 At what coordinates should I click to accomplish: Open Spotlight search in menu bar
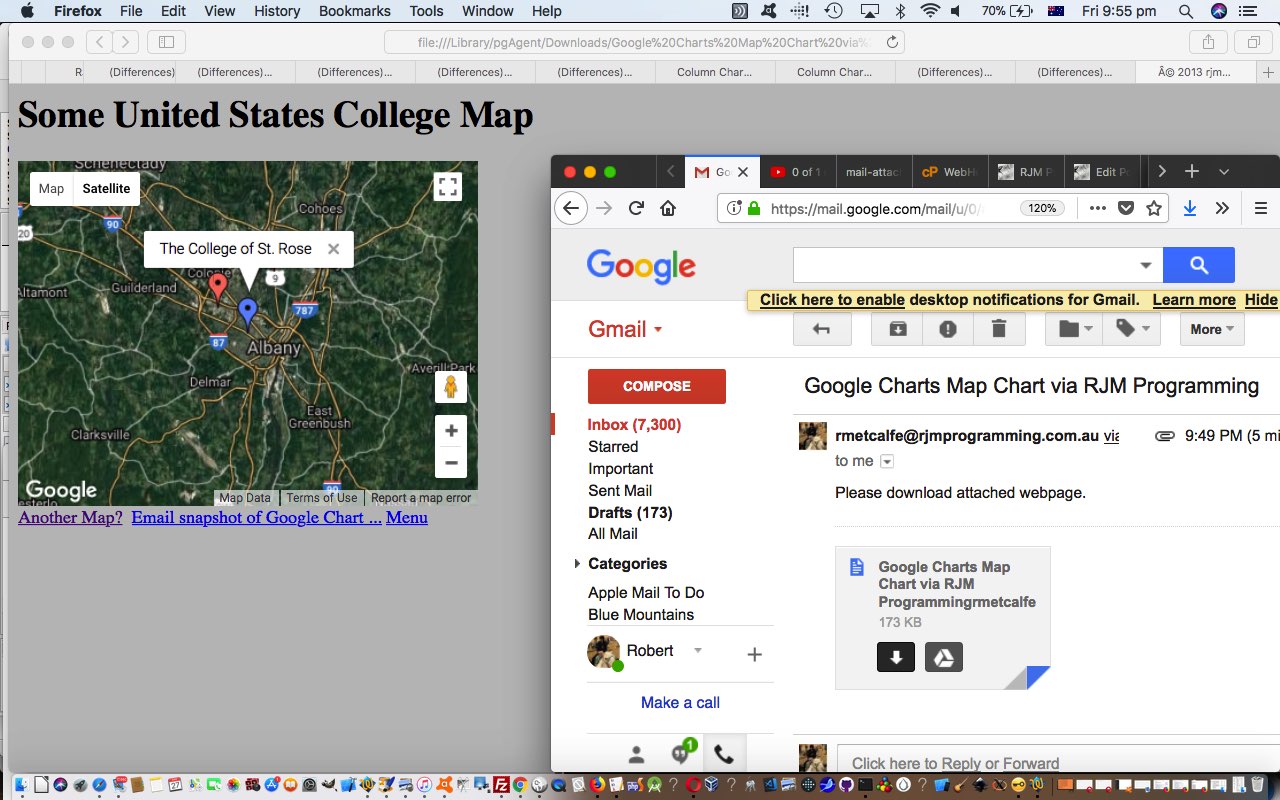click(1185, 11)
